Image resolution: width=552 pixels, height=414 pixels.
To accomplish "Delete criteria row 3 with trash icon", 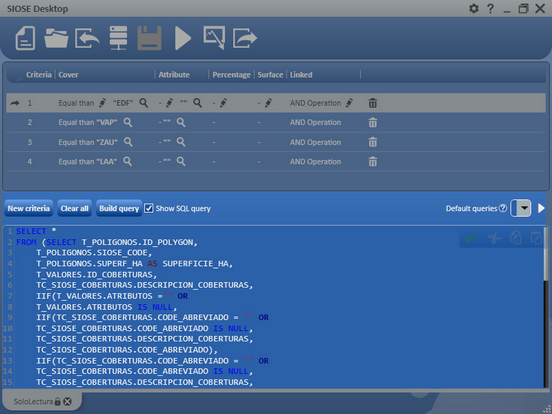I will [x=372, y=142].
